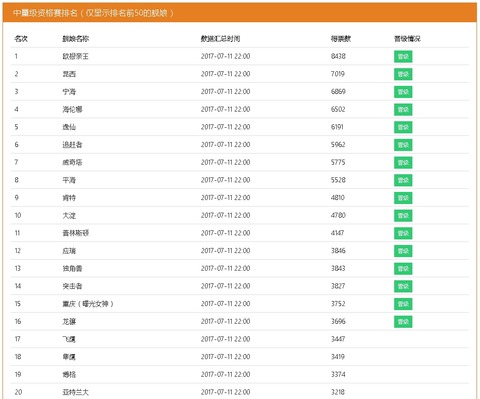Screen dimensions: 480x399
Task: Click the orange 中量级资格赛排名 title bar
Action: pos(240,13)
